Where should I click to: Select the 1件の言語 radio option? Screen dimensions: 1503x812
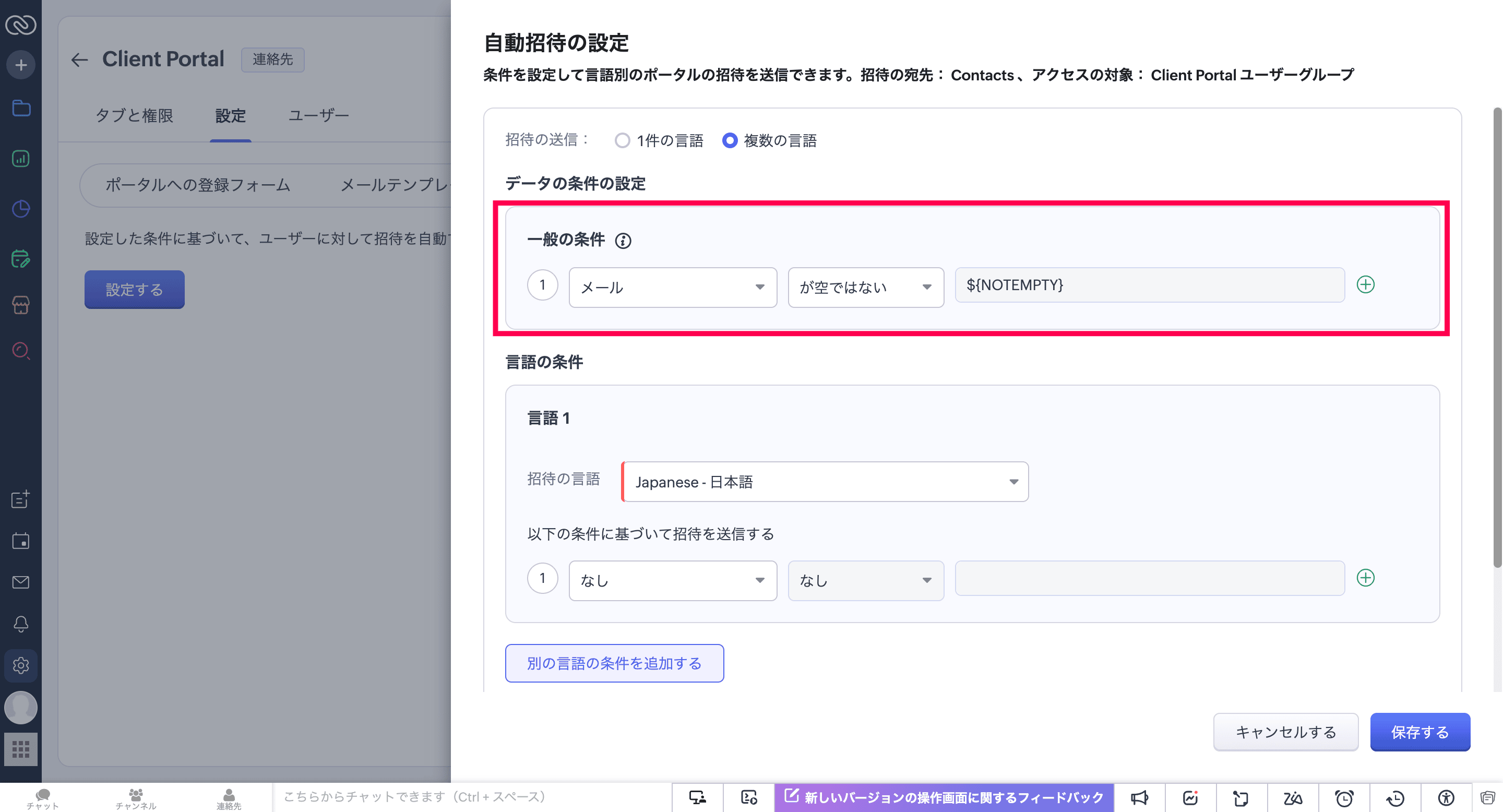click(623, 140)
